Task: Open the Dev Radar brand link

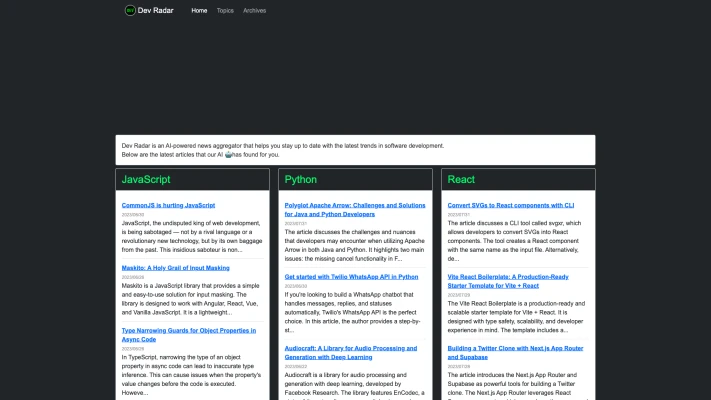Action: point(149,10)
